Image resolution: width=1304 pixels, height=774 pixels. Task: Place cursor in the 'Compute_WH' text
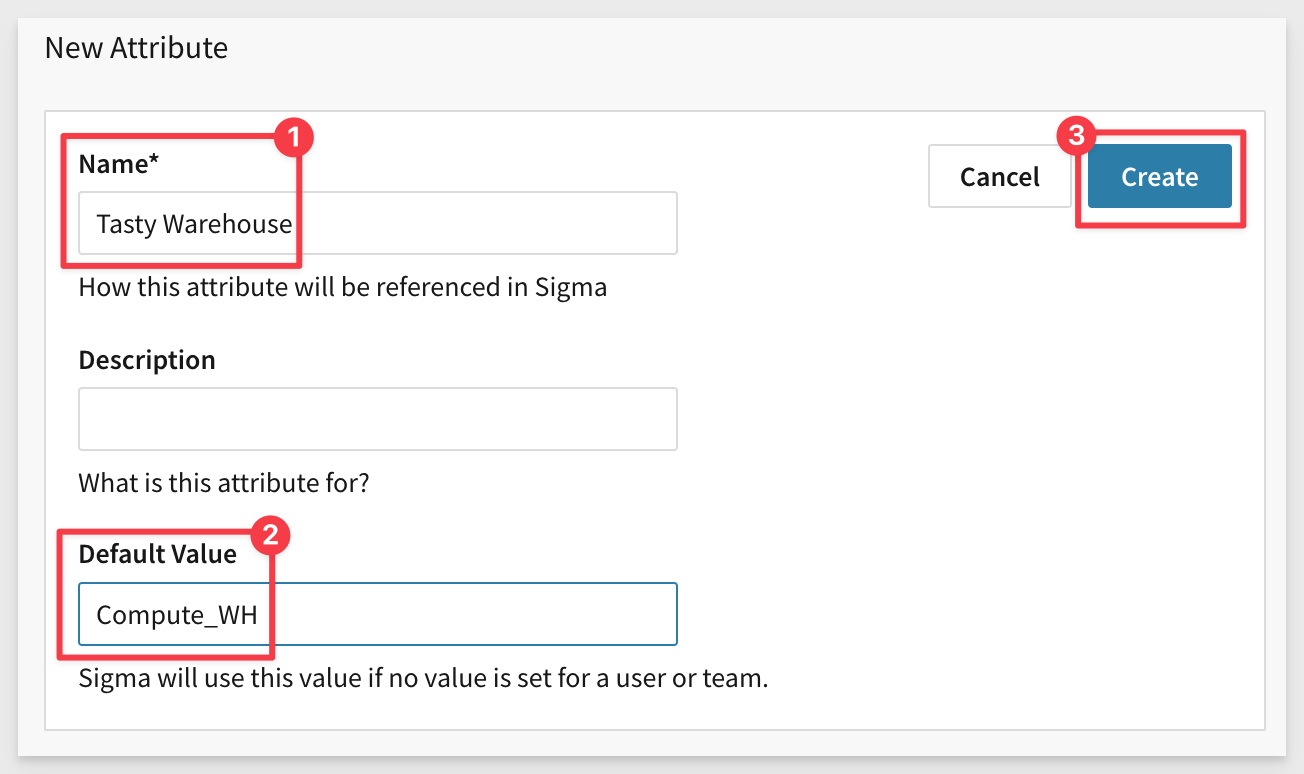point(177,615)
